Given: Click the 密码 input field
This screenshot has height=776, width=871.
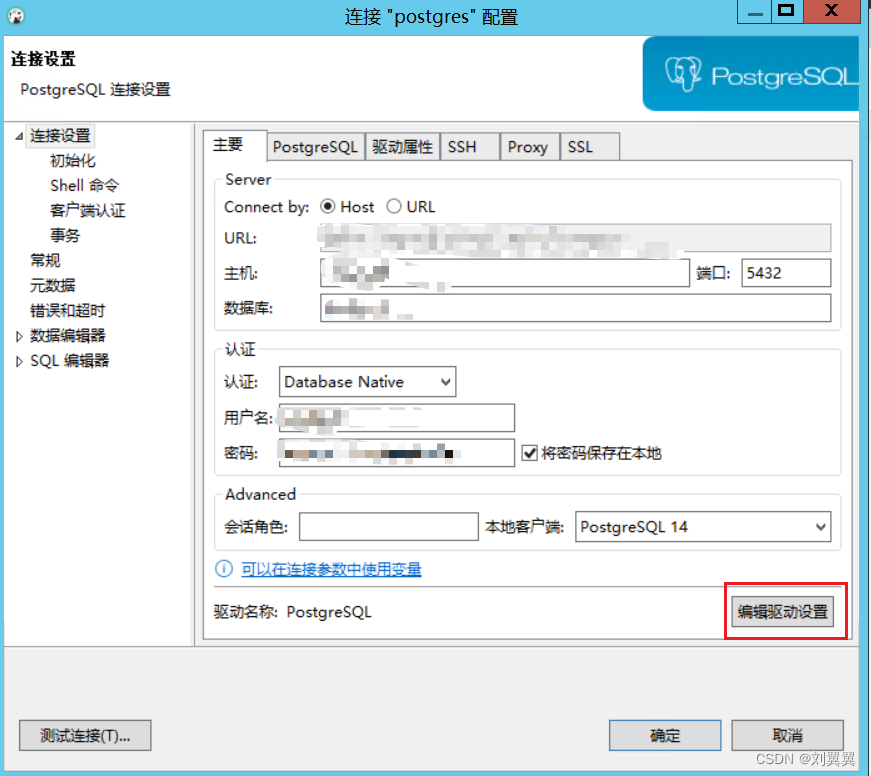Looking at the screenshot, I should coord(397,453).
